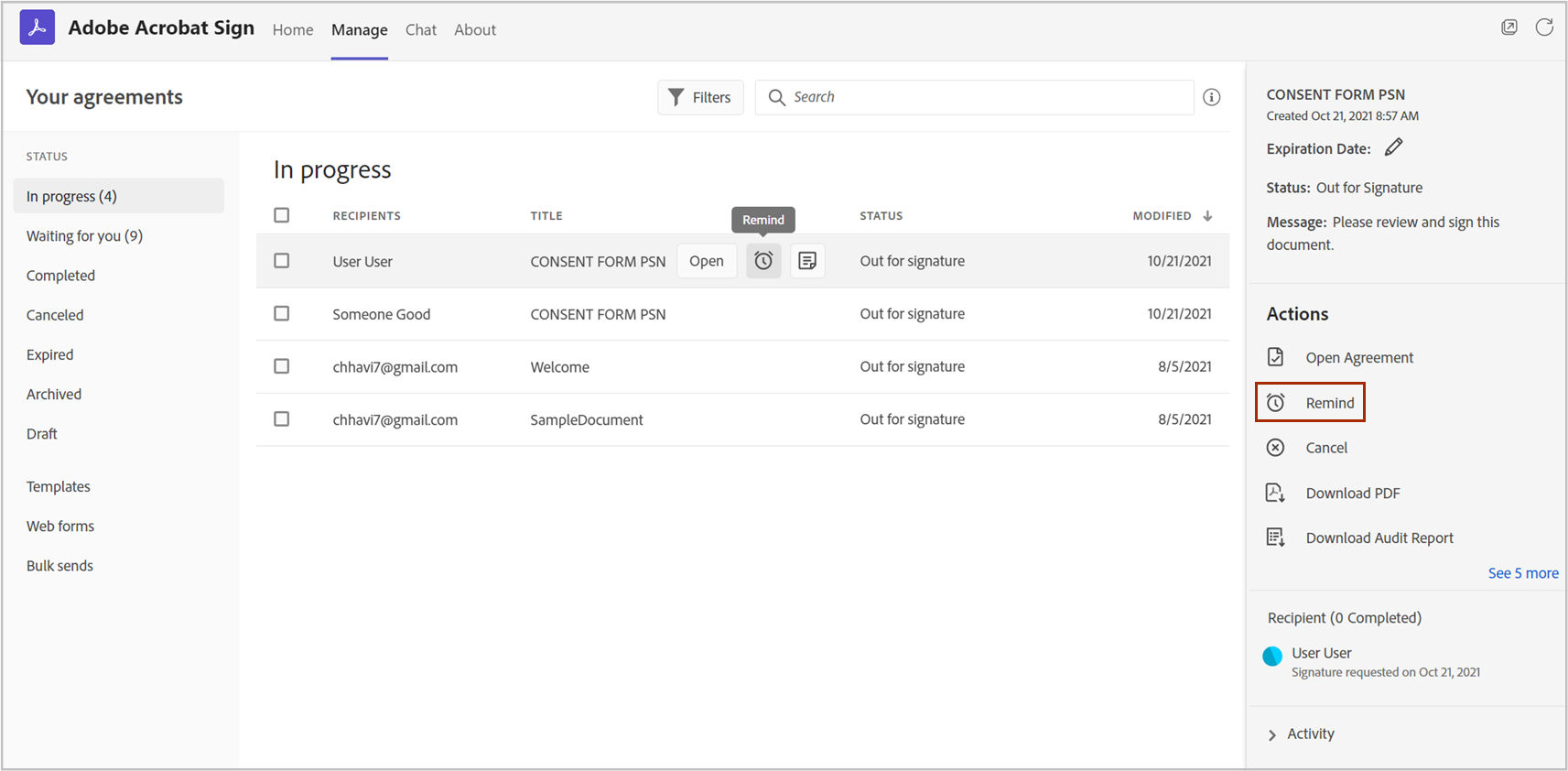This screenshot has height=771, width=1568.
Task: Expand the Activity section
Action: [1301, 734]
